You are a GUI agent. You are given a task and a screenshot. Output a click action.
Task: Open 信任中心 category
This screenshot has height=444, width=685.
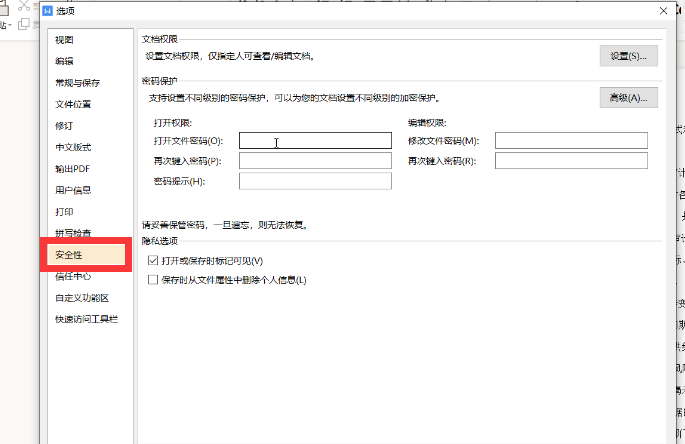click(x=73, y=277)
